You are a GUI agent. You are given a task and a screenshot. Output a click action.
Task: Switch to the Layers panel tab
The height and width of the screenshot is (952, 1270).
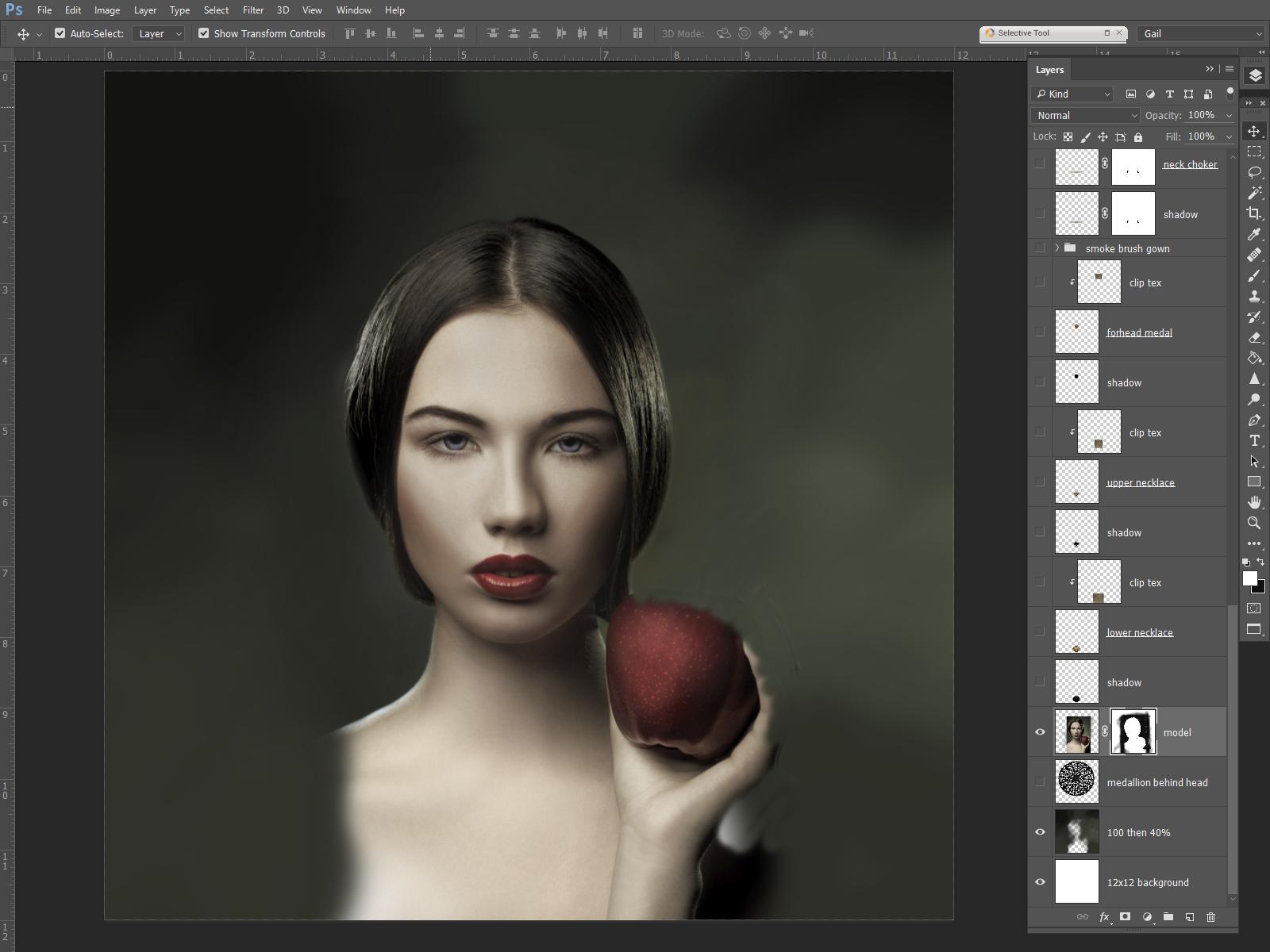1049,69
